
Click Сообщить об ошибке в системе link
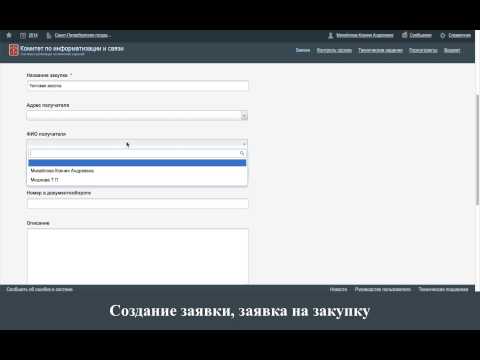coord(40,289)
